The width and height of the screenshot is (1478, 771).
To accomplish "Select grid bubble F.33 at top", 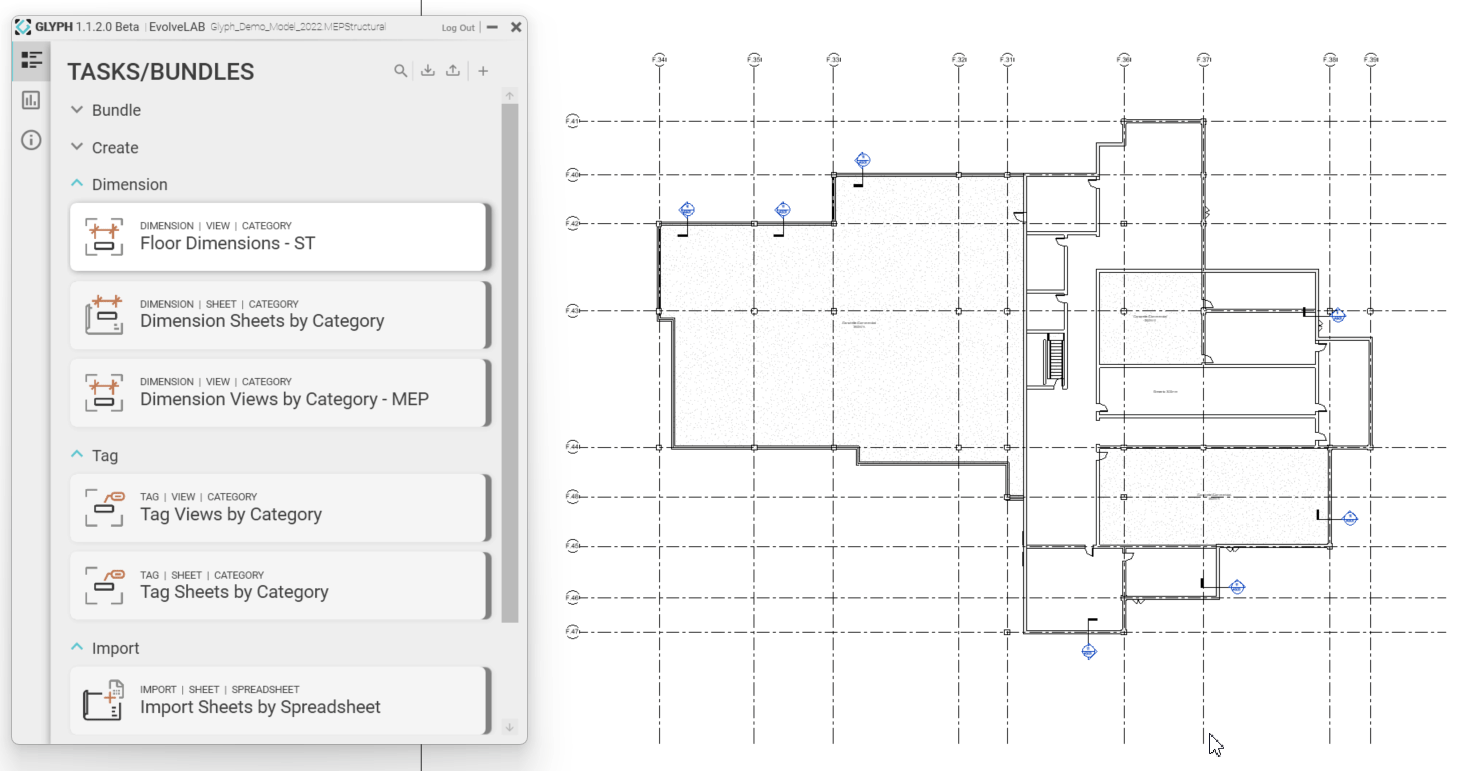I will pyautogui.click(x=834, y=60).
